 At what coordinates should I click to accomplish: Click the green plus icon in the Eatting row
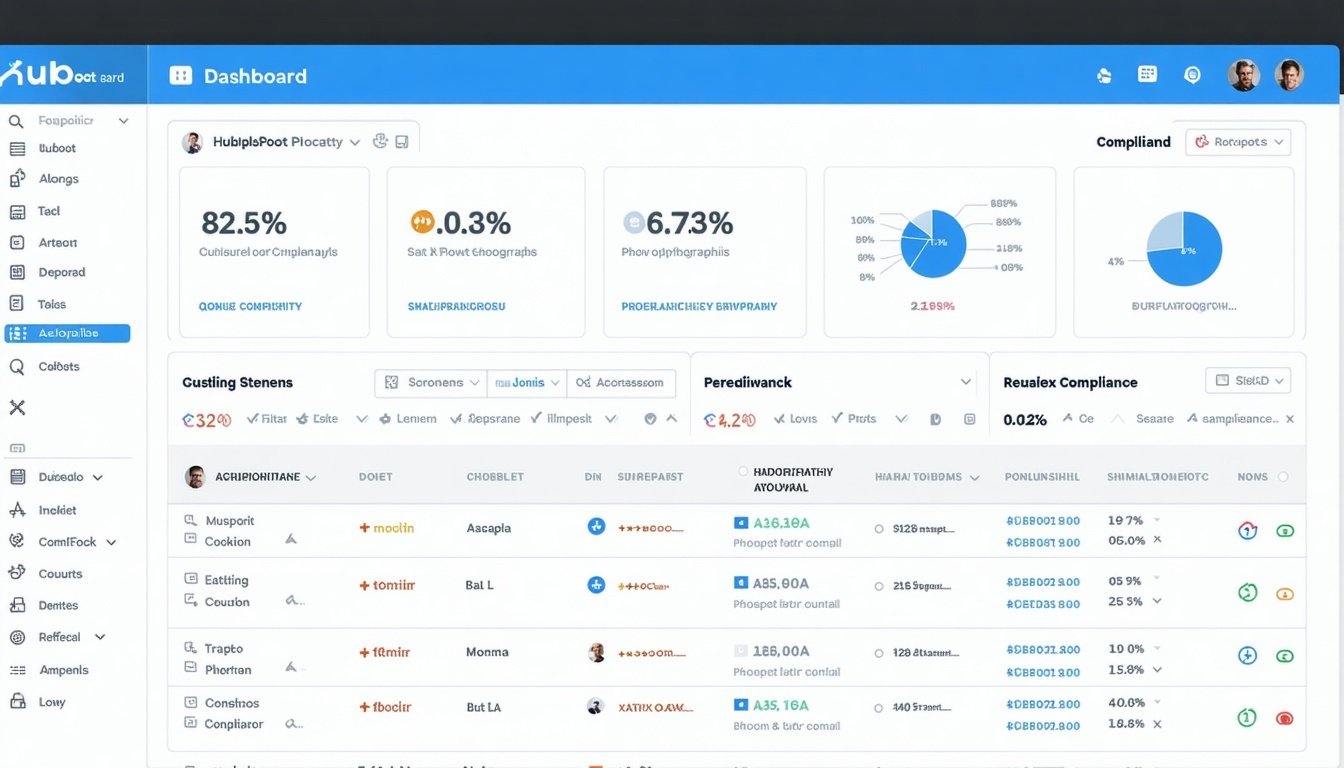click(x=1247, y=592)
